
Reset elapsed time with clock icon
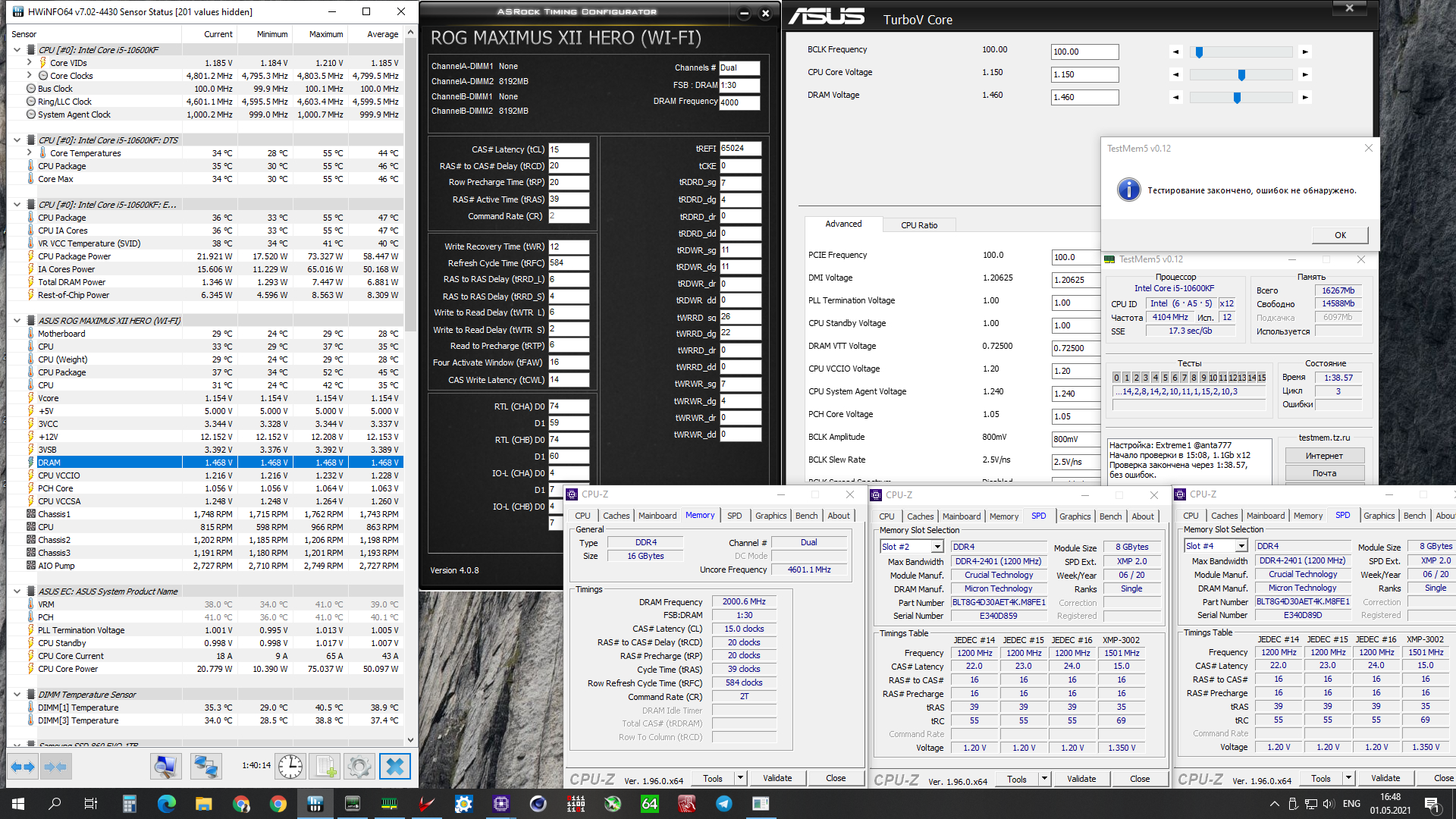point(290,767)
